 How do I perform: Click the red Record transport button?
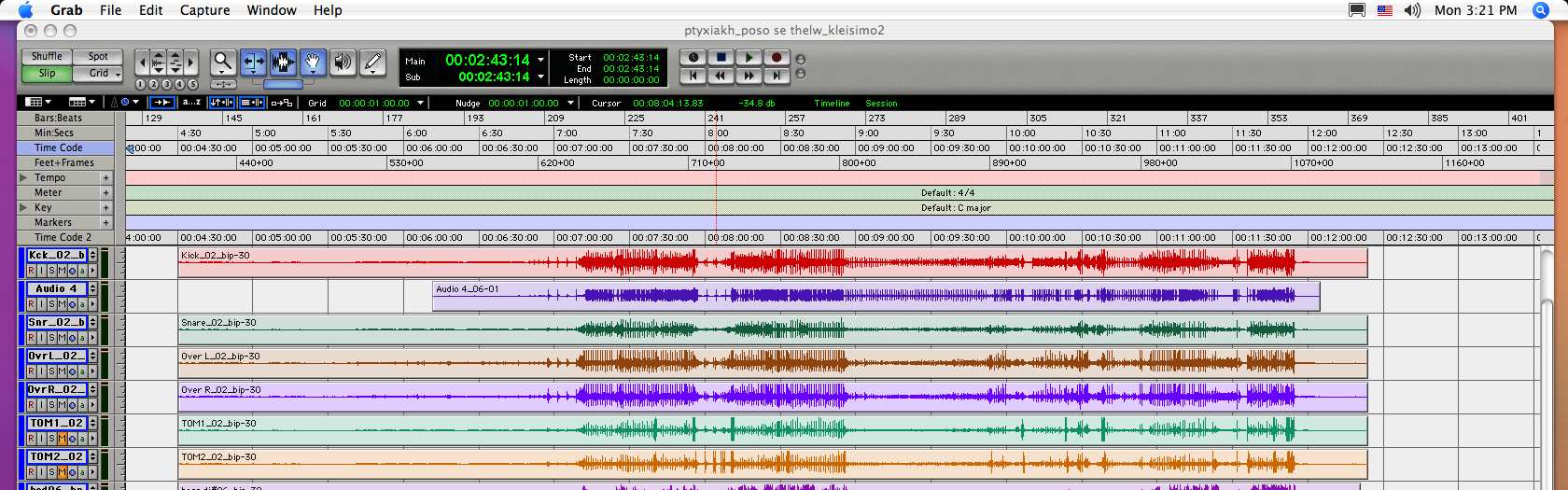click(x=777, y=57)
